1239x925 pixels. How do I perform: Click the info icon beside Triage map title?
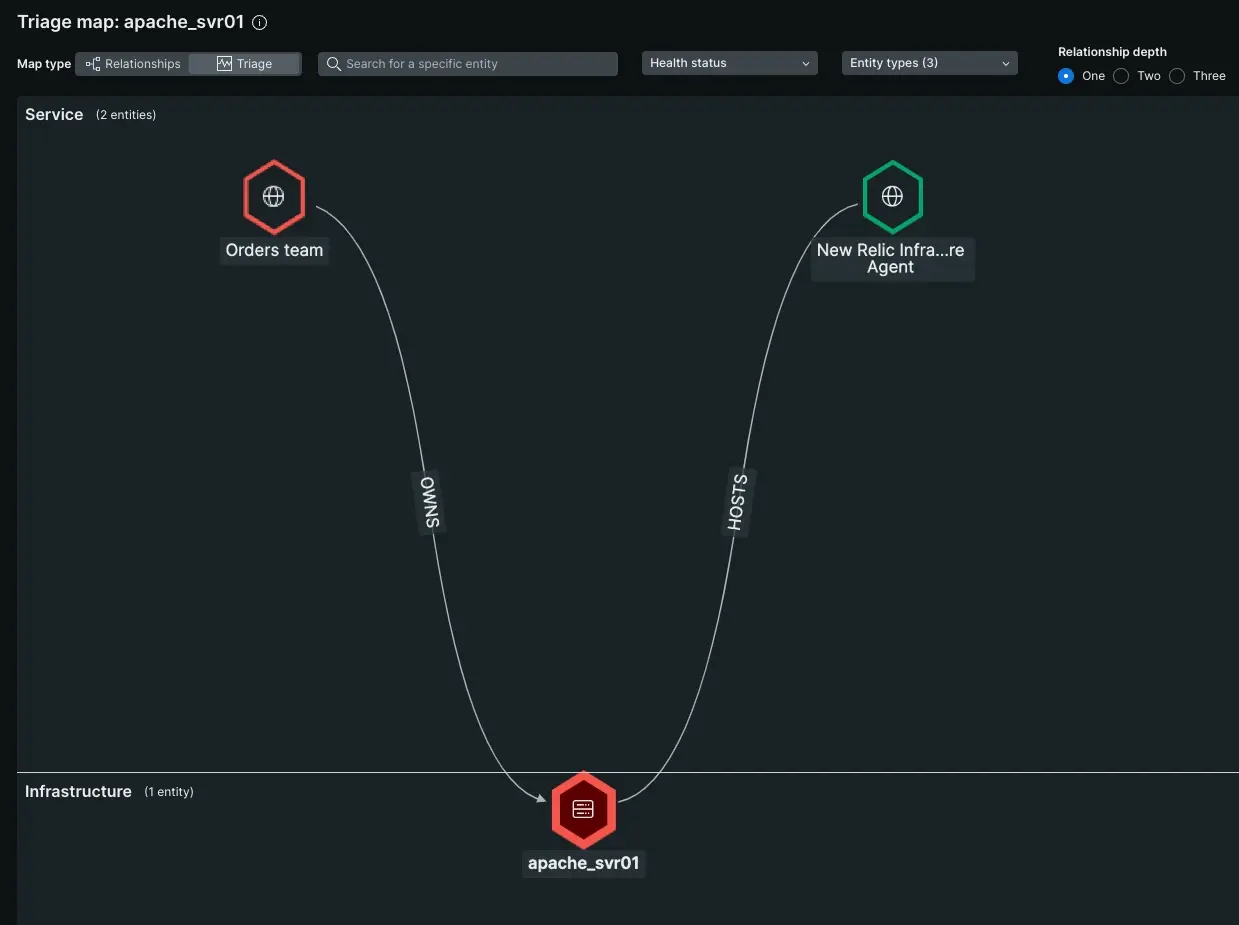click(260, 23)
